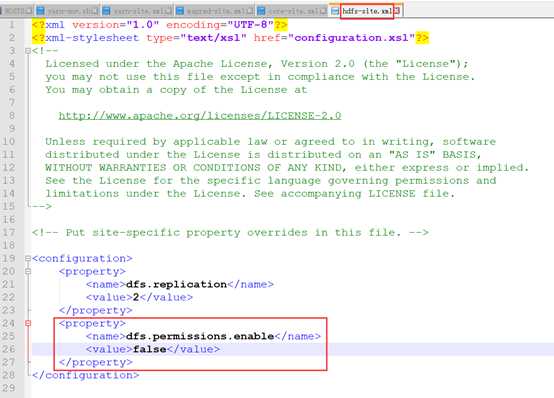Click the saved-file icon on the hdfs-site.xml tab
This screenshot has width=554, height=398.
coord(335,11)
